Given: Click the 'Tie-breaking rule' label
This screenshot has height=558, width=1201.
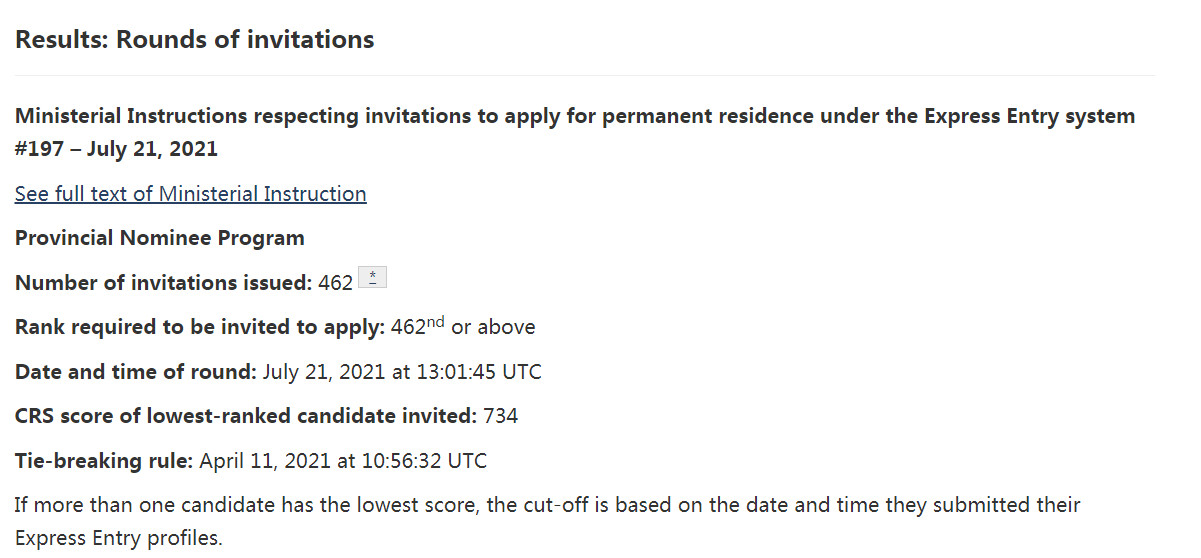Looking at the screenshot, I should (x=103, y=461).
